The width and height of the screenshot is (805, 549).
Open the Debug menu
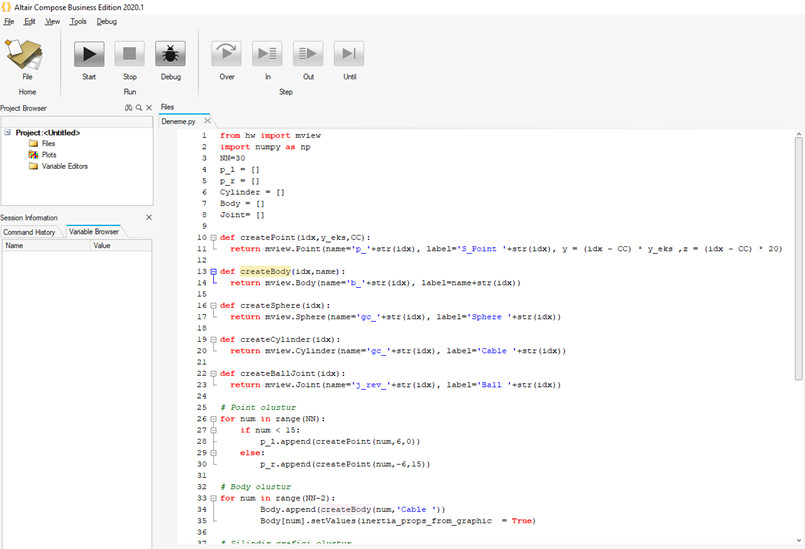106,21
